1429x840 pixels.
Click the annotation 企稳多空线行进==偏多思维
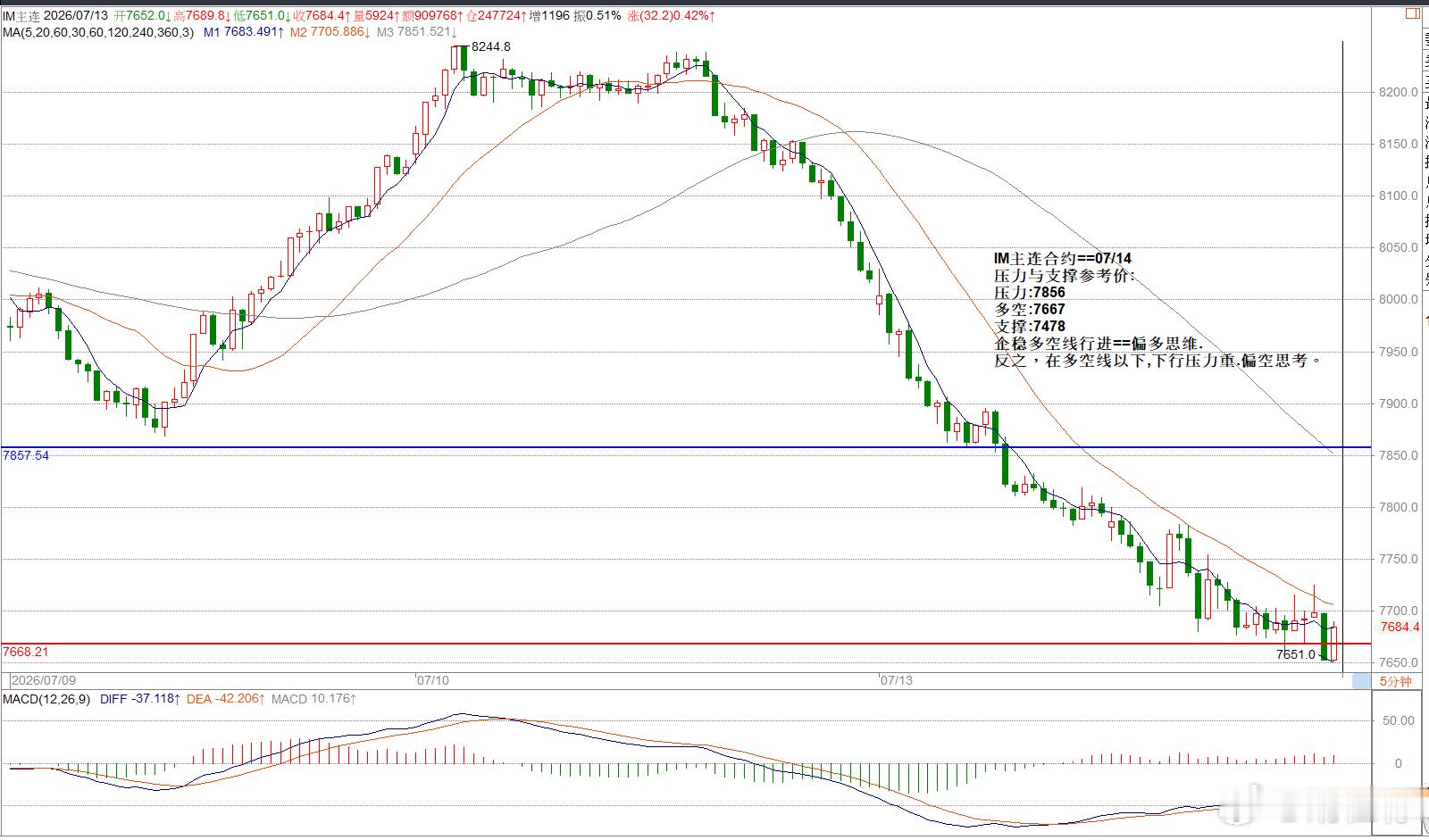tap(1099, 344)
